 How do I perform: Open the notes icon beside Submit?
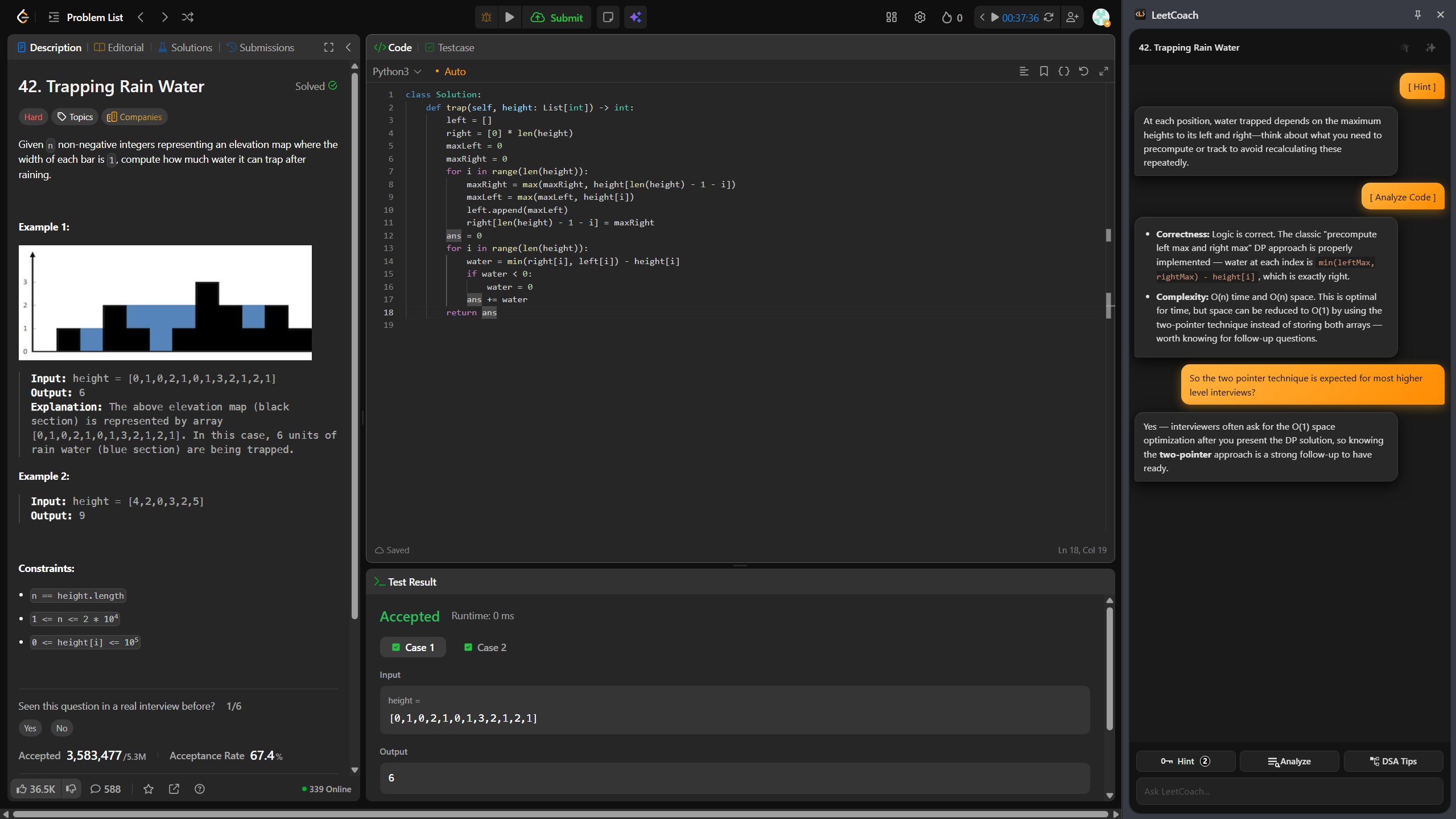click(608, 17)
